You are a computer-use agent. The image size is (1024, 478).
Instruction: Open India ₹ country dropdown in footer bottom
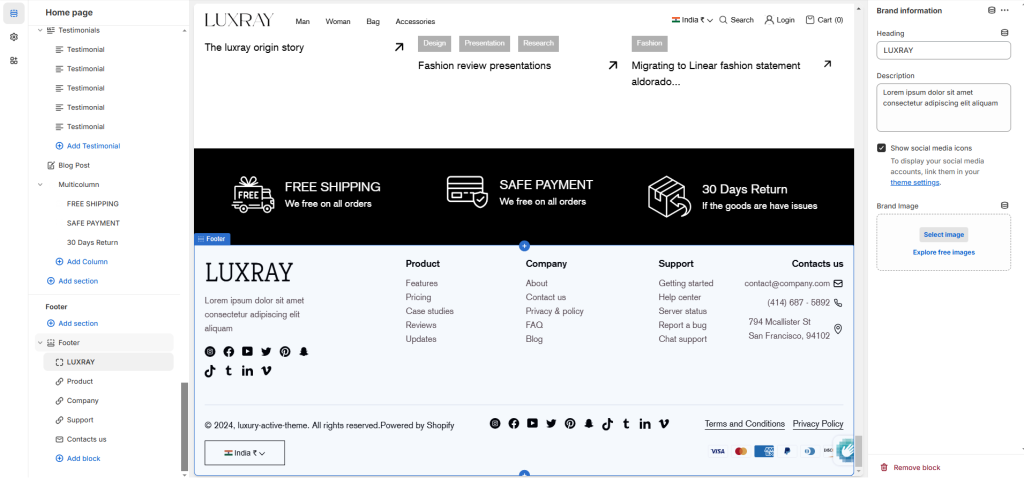(244, 453)
